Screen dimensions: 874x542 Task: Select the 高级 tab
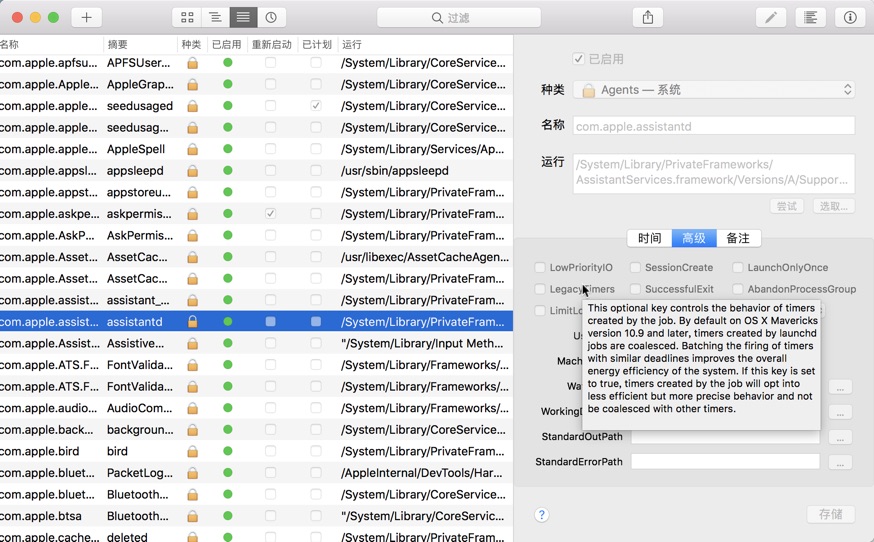694,238
